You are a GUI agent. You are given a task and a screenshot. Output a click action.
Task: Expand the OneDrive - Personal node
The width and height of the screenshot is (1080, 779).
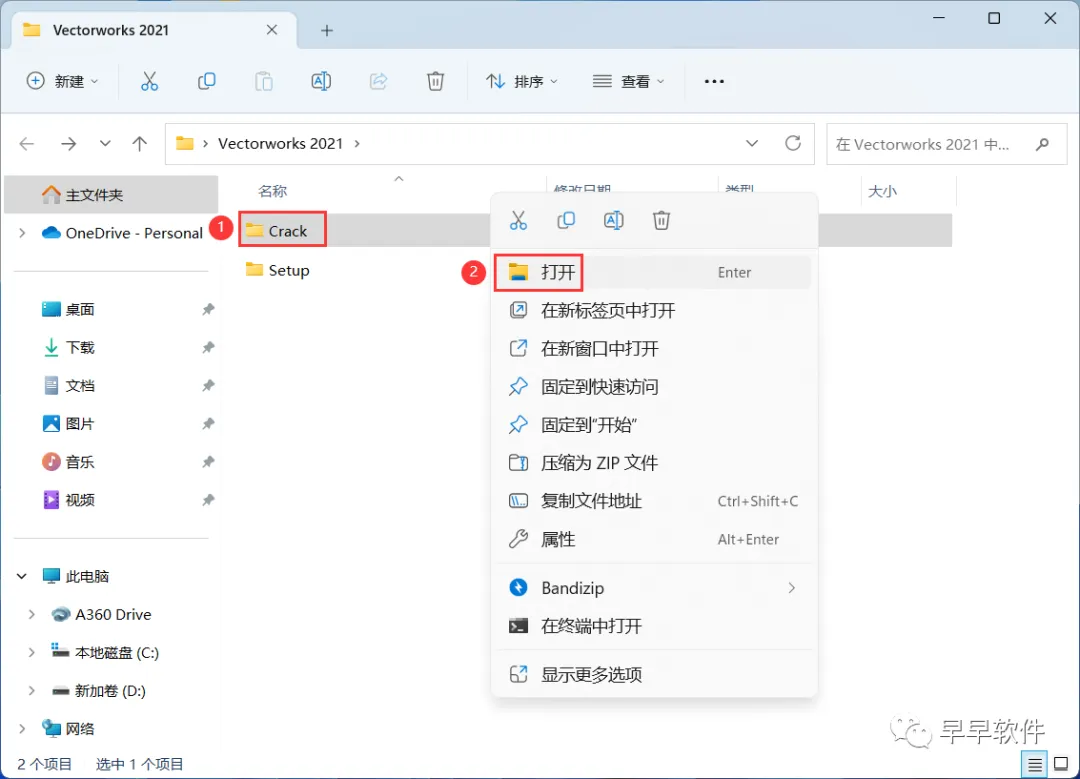[22, 233]
